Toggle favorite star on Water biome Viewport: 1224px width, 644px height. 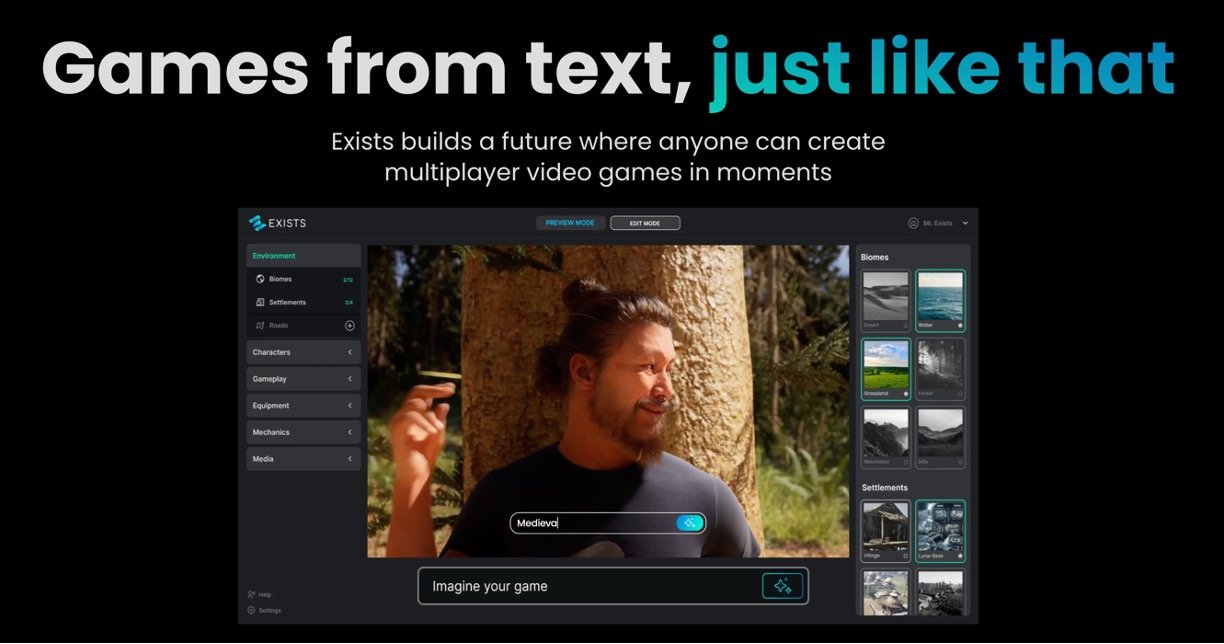pyautogui.click(x=960, y=325)
